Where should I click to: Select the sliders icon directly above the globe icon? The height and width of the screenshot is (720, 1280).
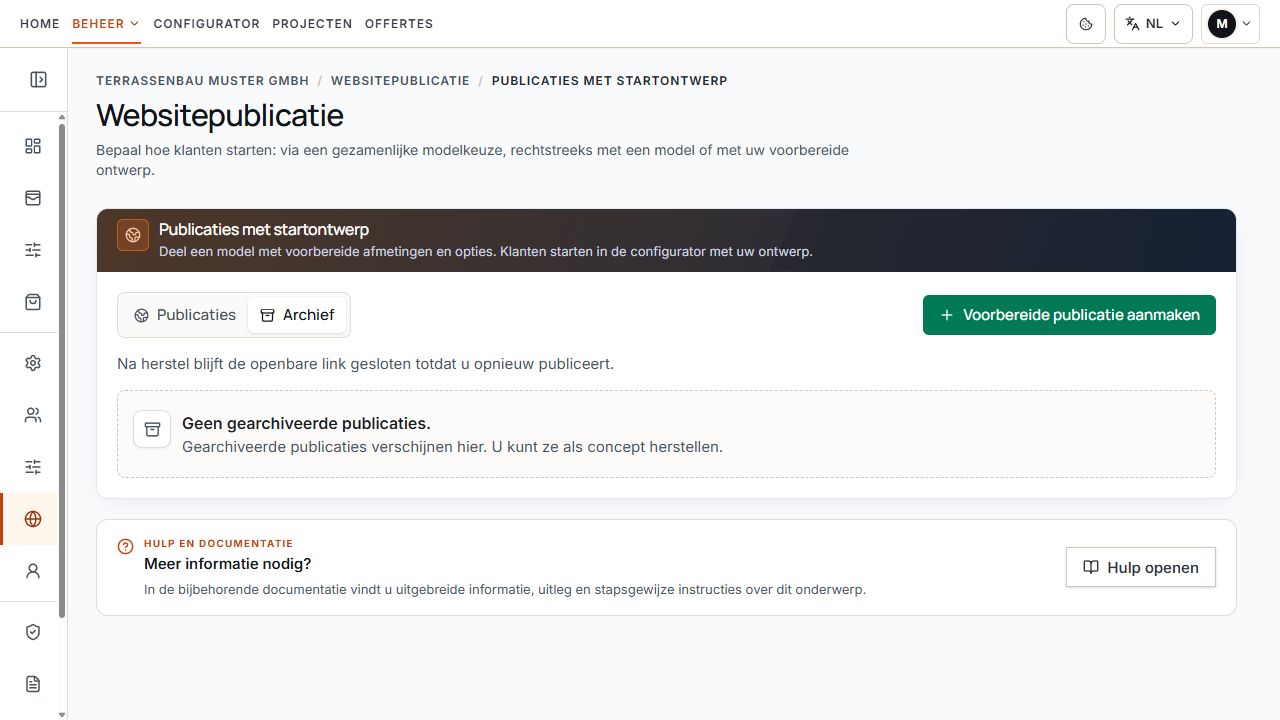(33, 467)
